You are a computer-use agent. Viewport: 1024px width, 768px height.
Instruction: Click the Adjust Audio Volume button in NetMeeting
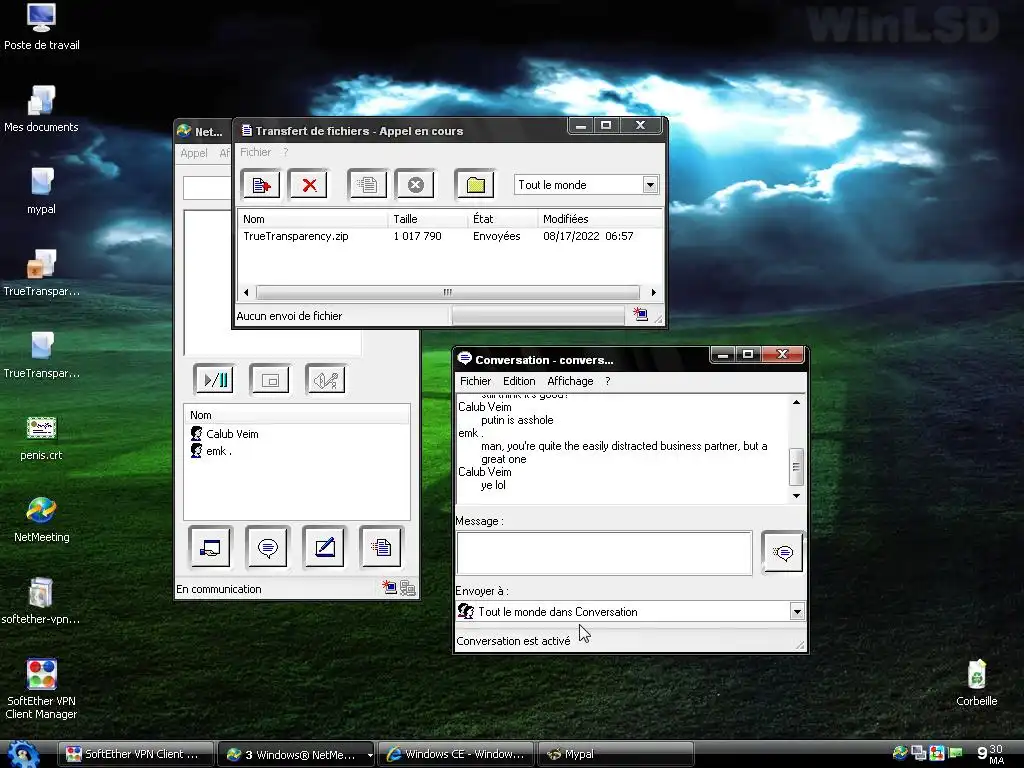click(325, 379)
